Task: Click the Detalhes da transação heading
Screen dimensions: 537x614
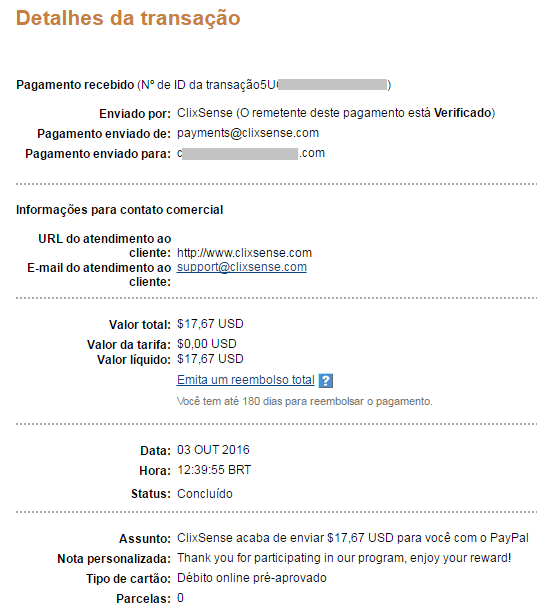Action: click(x=128, y=18)
